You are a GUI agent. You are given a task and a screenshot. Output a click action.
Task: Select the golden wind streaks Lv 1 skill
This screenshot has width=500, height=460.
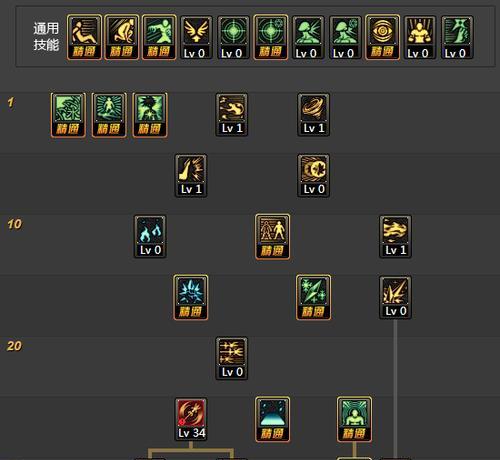pyautogui.click(x=395, y=236)
